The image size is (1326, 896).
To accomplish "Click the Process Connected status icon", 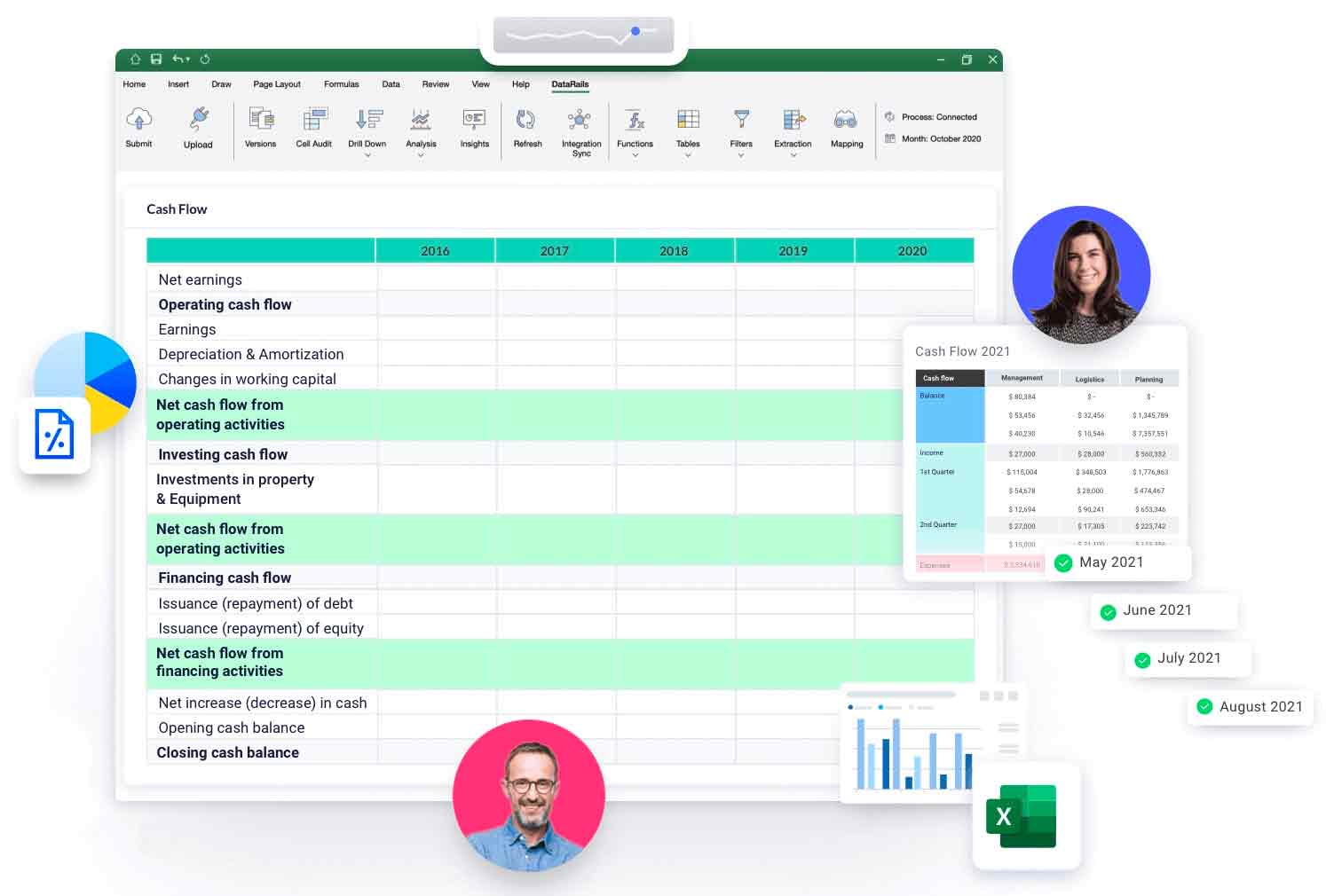I will coord(889,116).
